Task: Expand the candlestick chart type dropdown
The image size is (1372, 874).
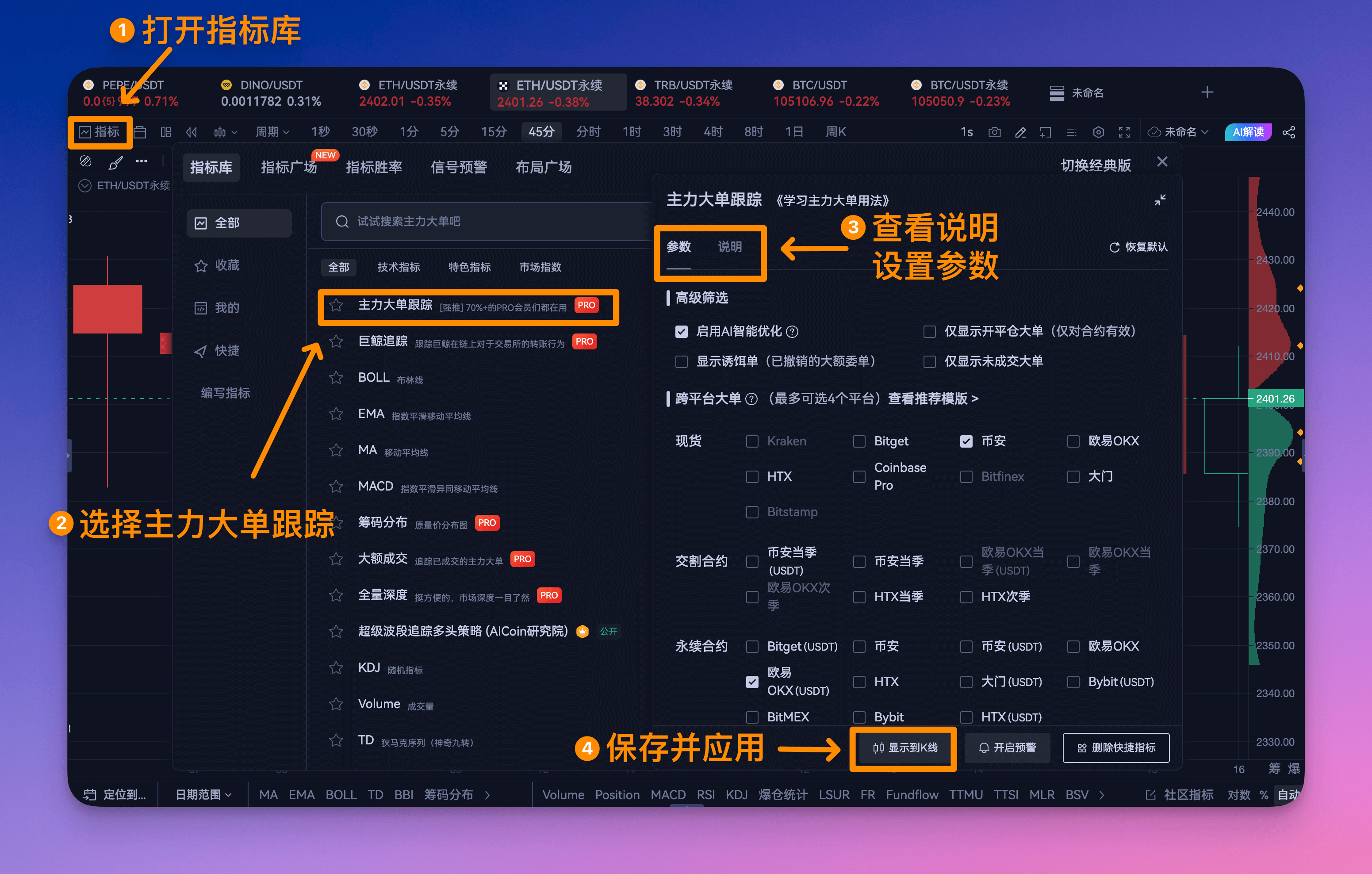Action: (226, 132)
